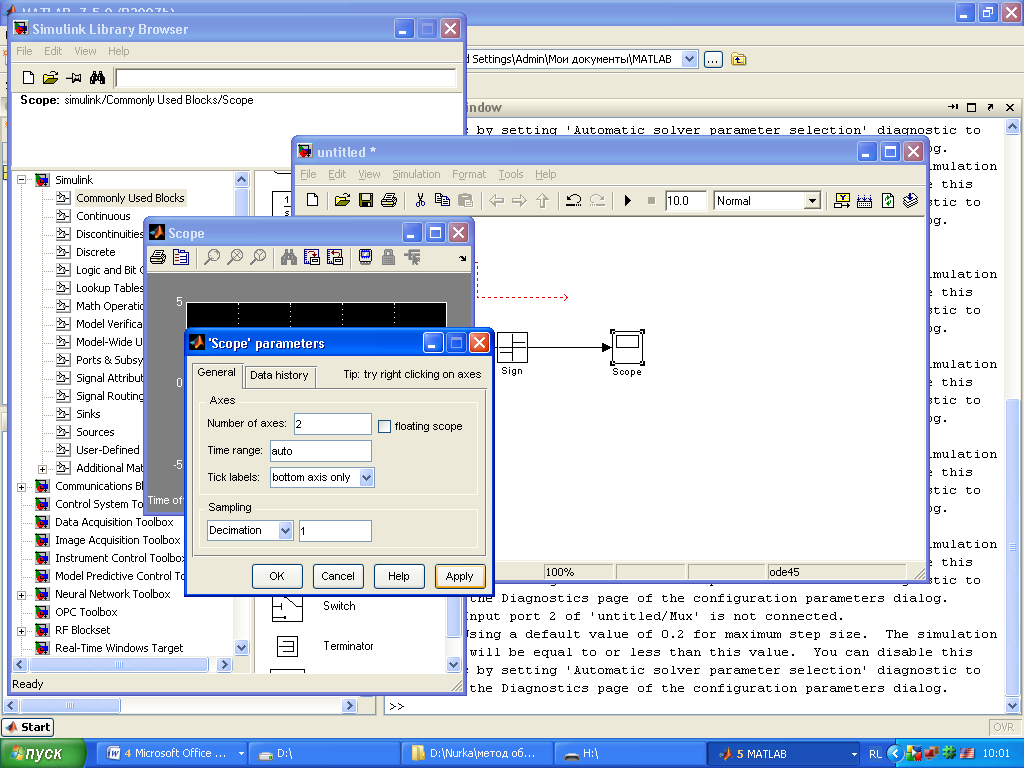Image resolution: width=1024 pixels, height=768 pixels.
Task: Click the Scope block in model canvas
Action: (628, 347)
